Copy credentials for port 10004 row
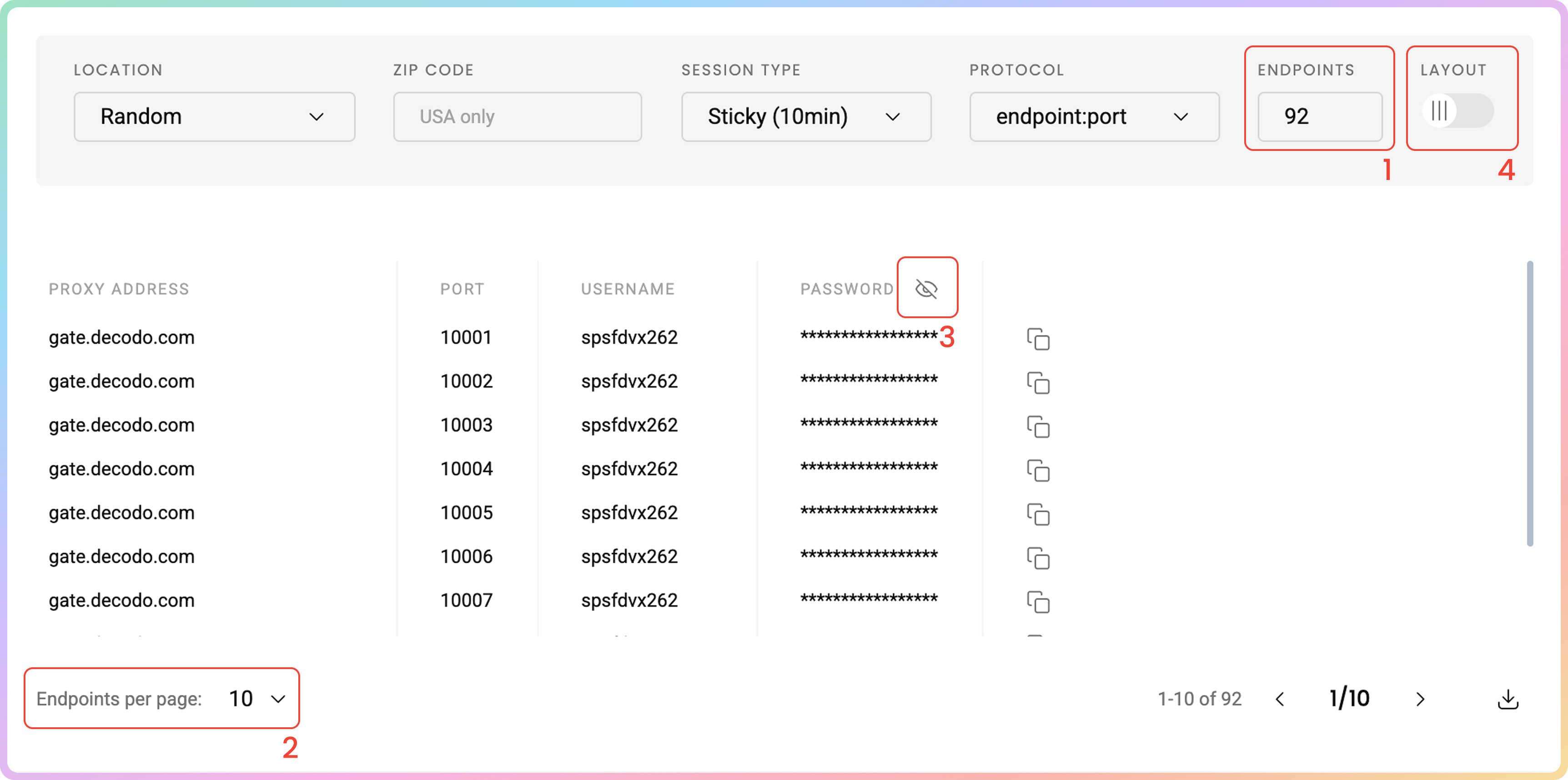The width and height of the screenshot is (1568, 780). (1038, 470)
